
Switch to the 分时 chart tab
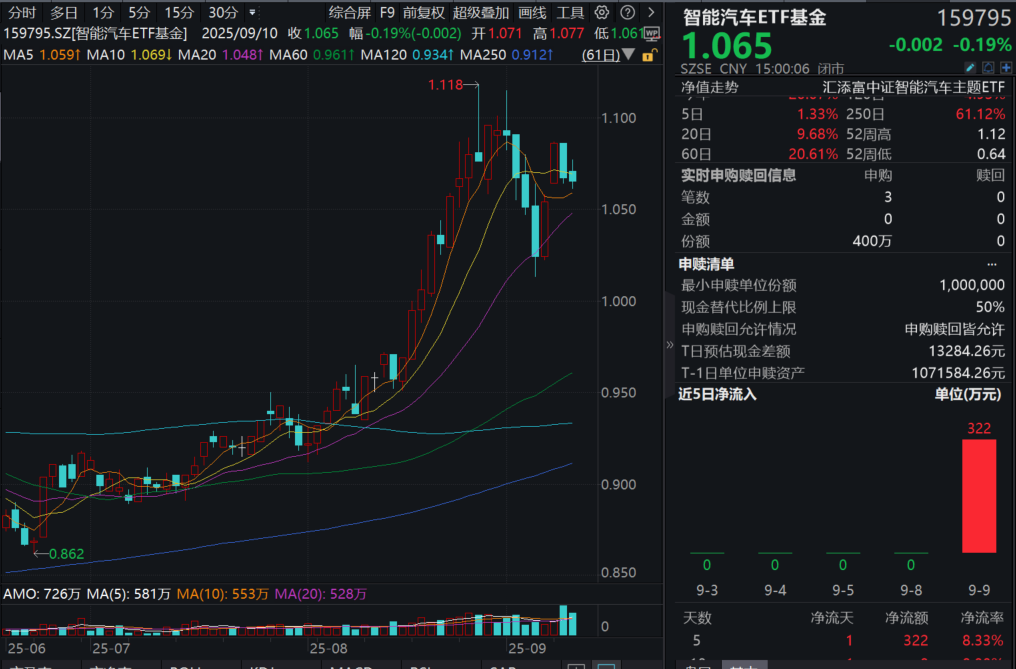[20, 13]
